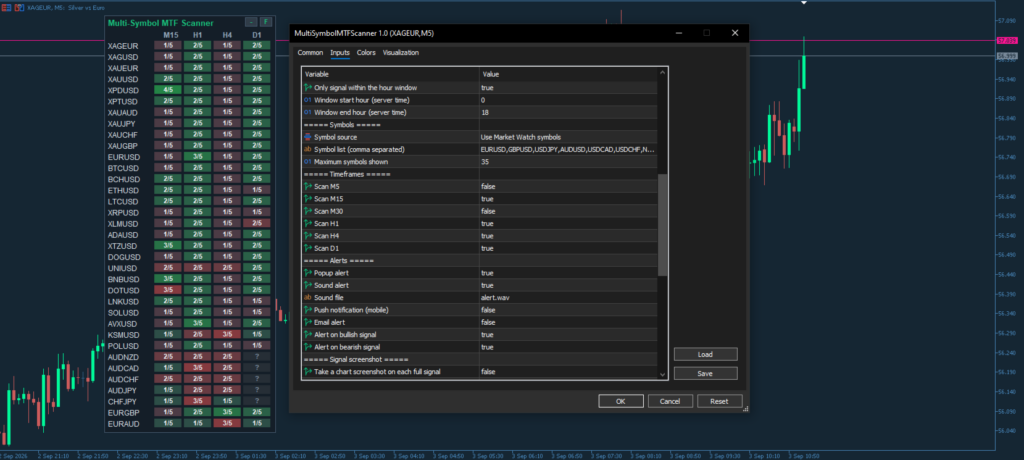Click the bool icon beside Sound alert

pyautogui.click(x=308, y=285)
